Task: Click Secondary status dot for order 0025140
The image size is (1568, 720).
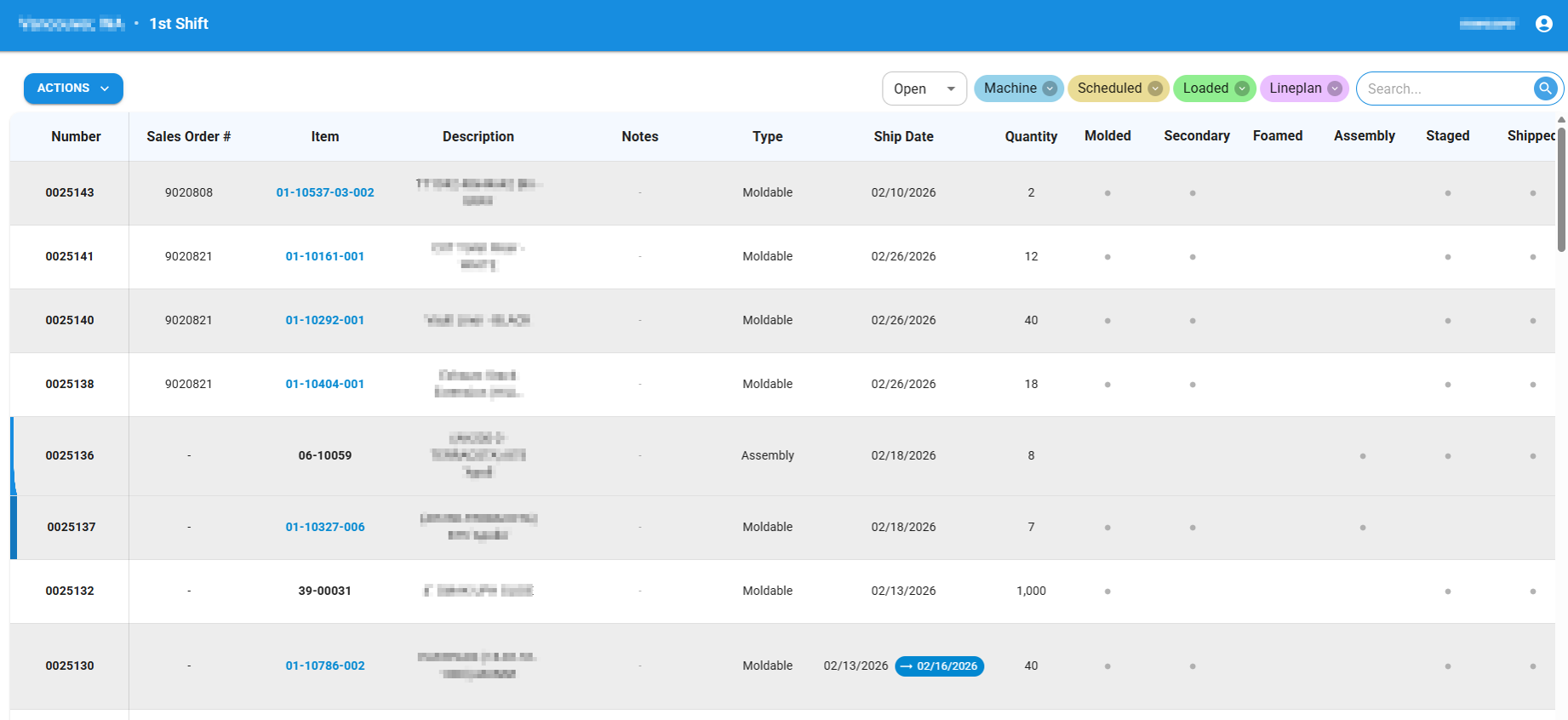Action: click(x=1192, y=321)
